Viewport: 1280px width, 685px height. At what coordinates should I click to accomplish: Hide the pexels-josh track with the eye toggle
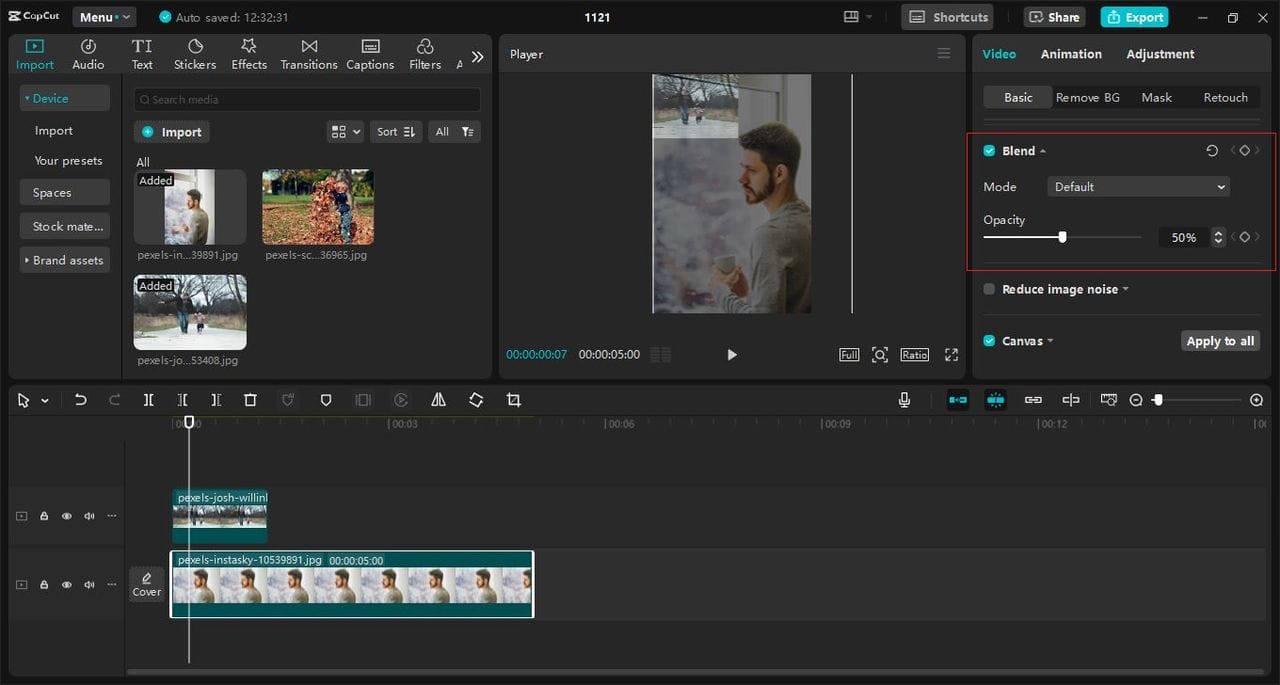pyautogui.click(x=66, y=515)
